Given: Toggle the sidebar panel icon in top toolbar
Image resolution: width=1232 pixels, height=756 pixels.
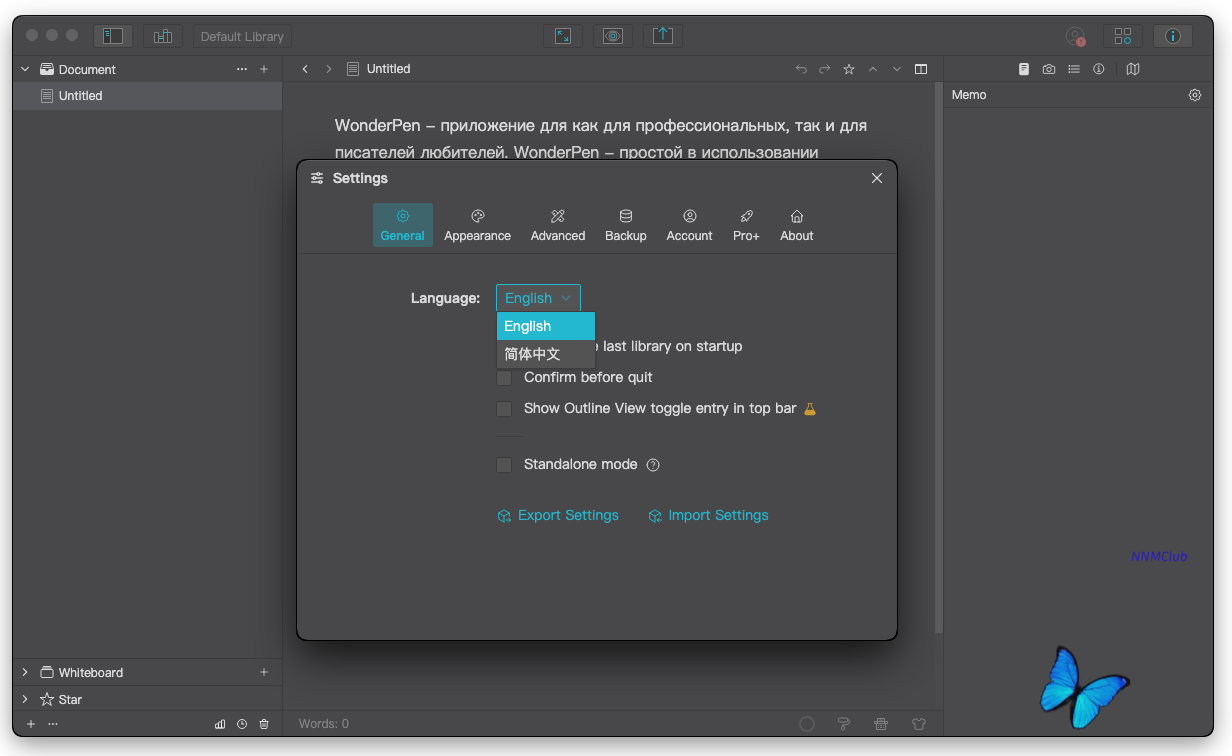Looking at the screenshot, I should [113, 36].
